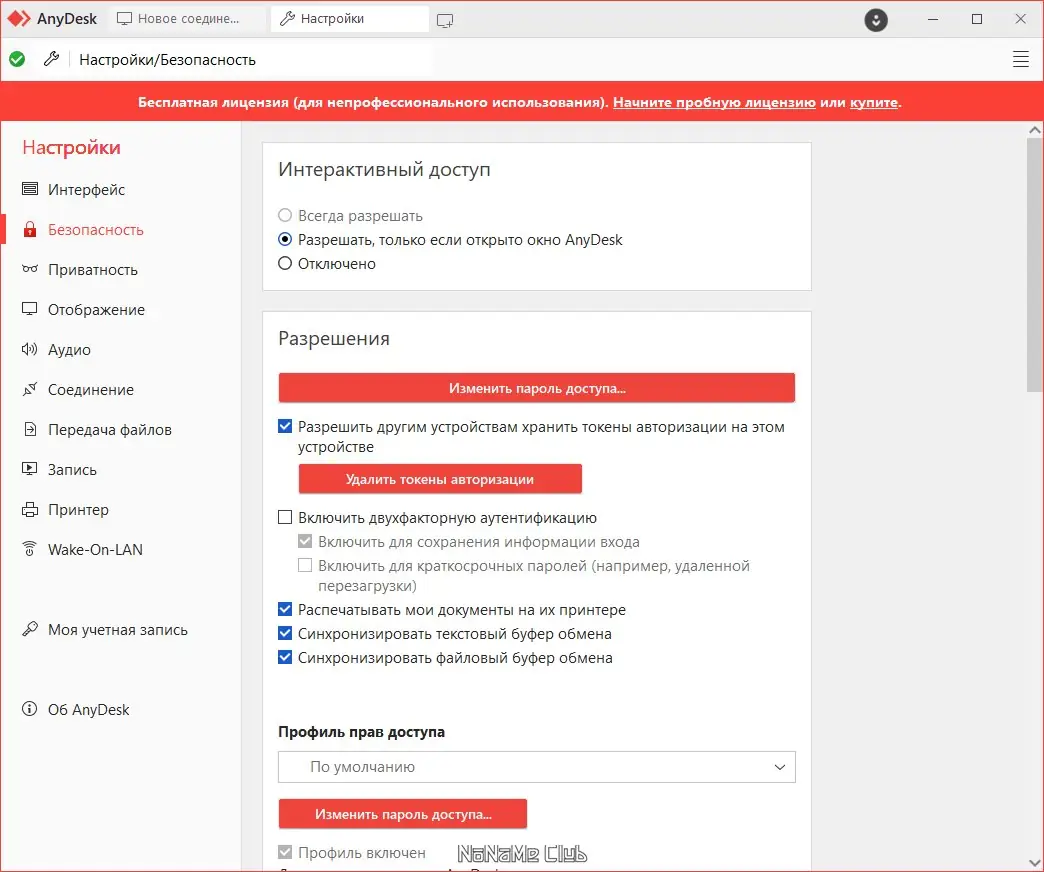The width and height of the screenshot is (1044, 872).
Task: Open the По умолчанию profile dropdown
Action: [x=537, y=767]
